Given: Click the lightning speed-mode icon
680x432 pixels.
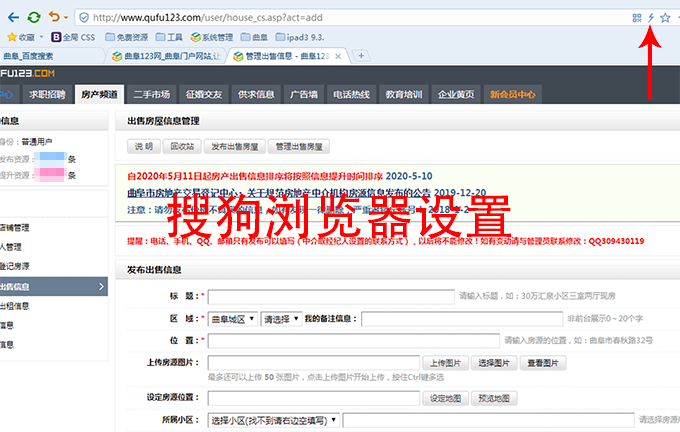Looking at the screenshot, I should tap(651, 17).
